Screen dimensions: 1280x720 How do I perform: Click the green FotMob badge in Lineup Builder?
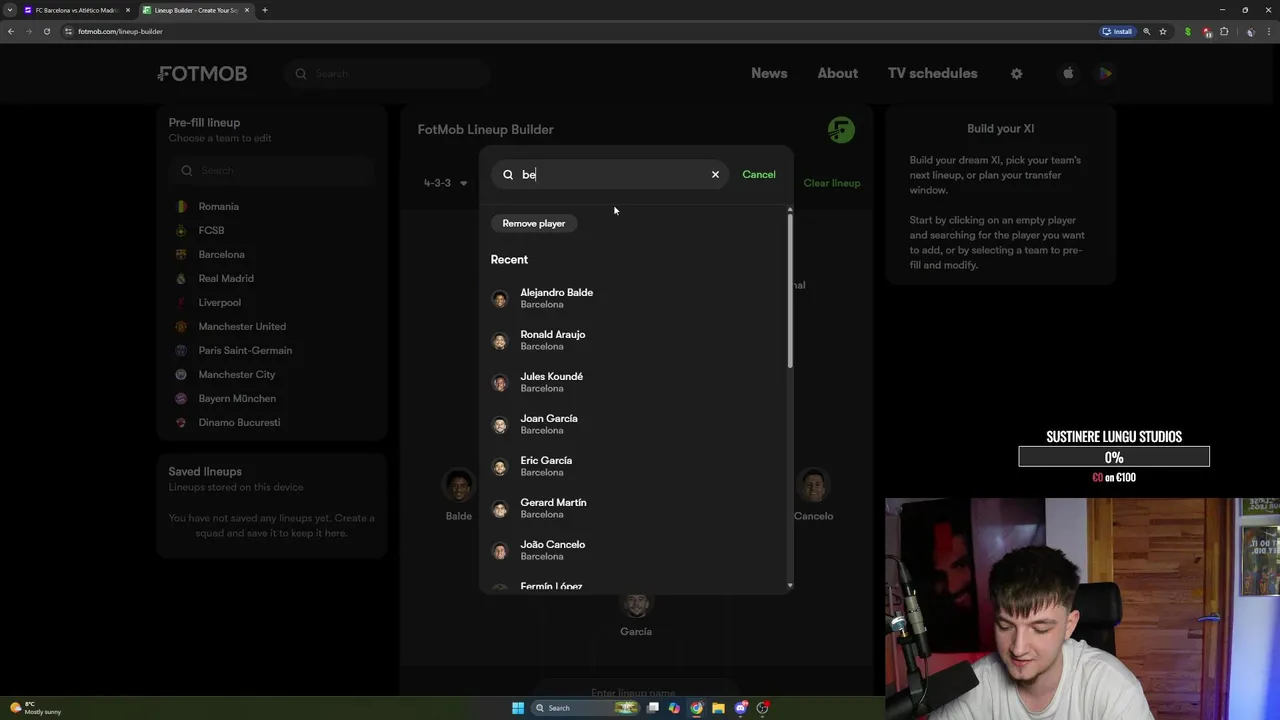coord(841,130)
